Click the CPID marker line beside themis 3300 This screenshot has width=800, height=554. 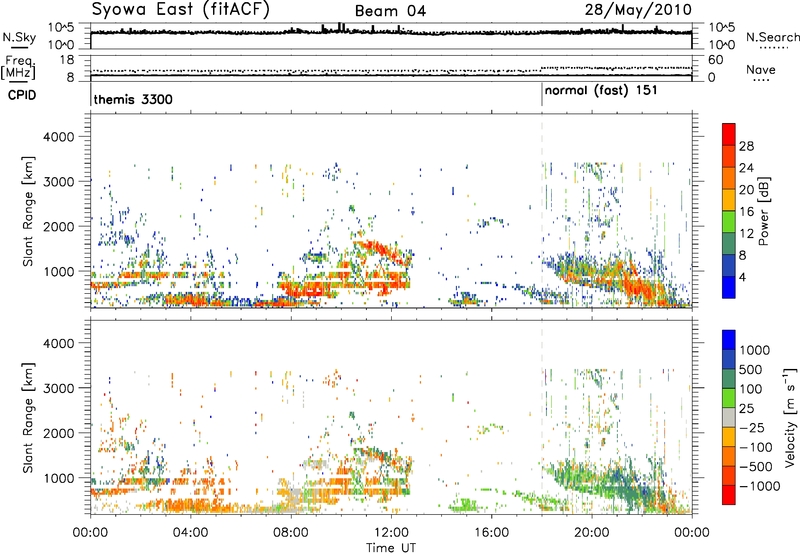[x=91, y=95]
